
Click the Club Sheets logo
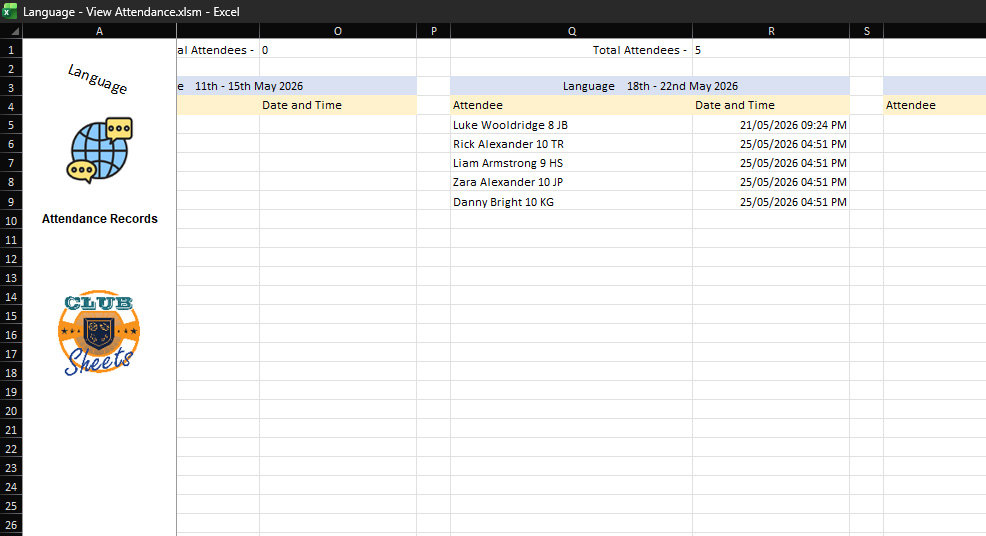point(99,333)
